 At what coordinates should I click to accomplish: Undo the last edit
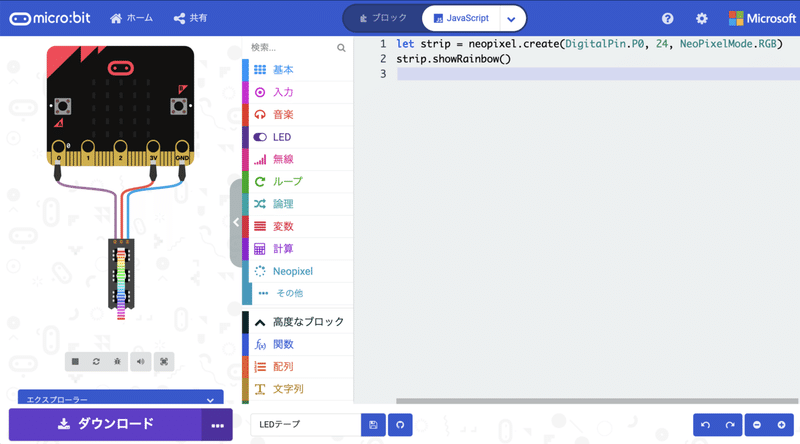point(706,425)
